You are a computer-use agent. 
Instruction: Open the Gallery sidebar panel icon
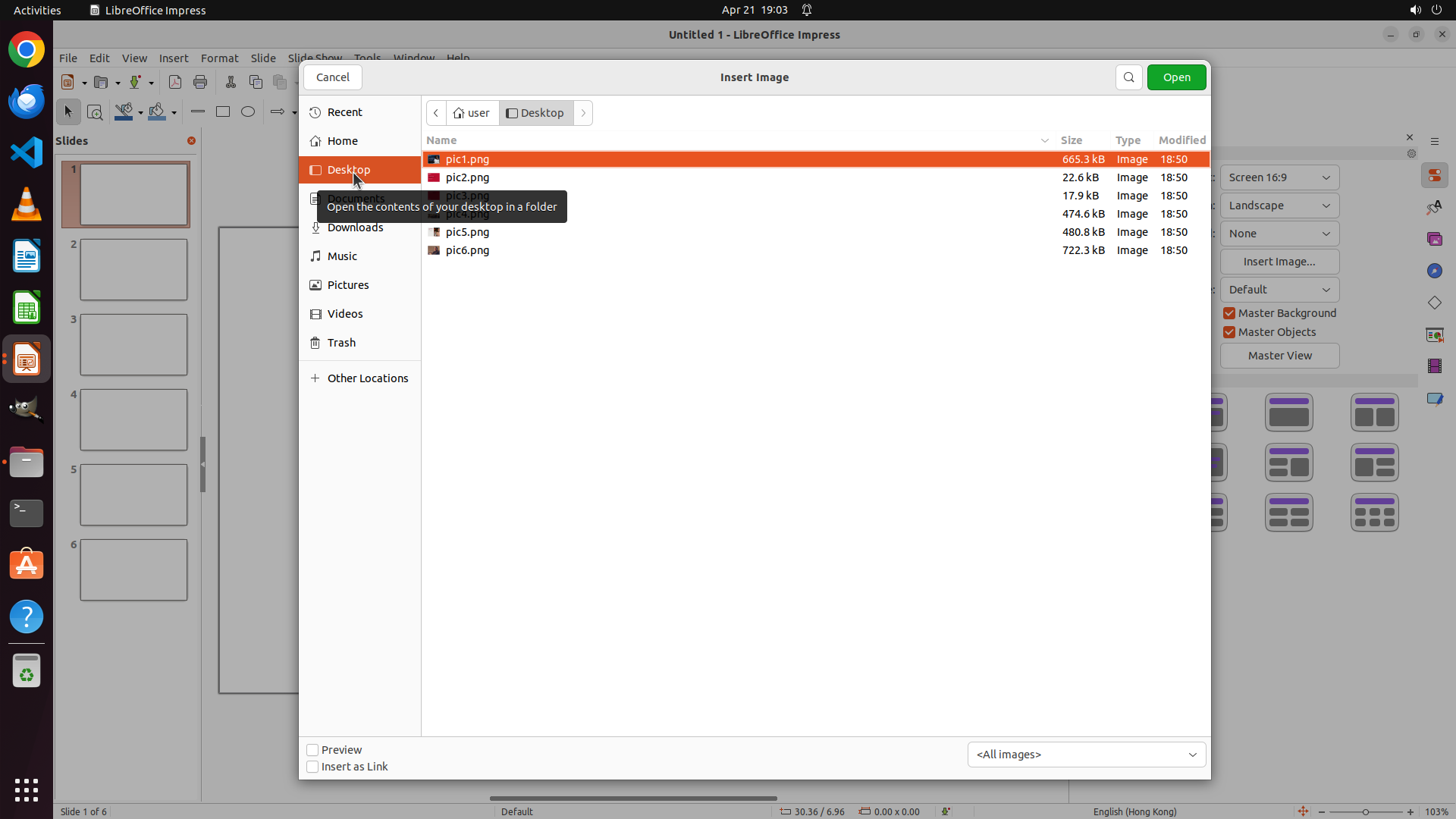pos(1434,239)
